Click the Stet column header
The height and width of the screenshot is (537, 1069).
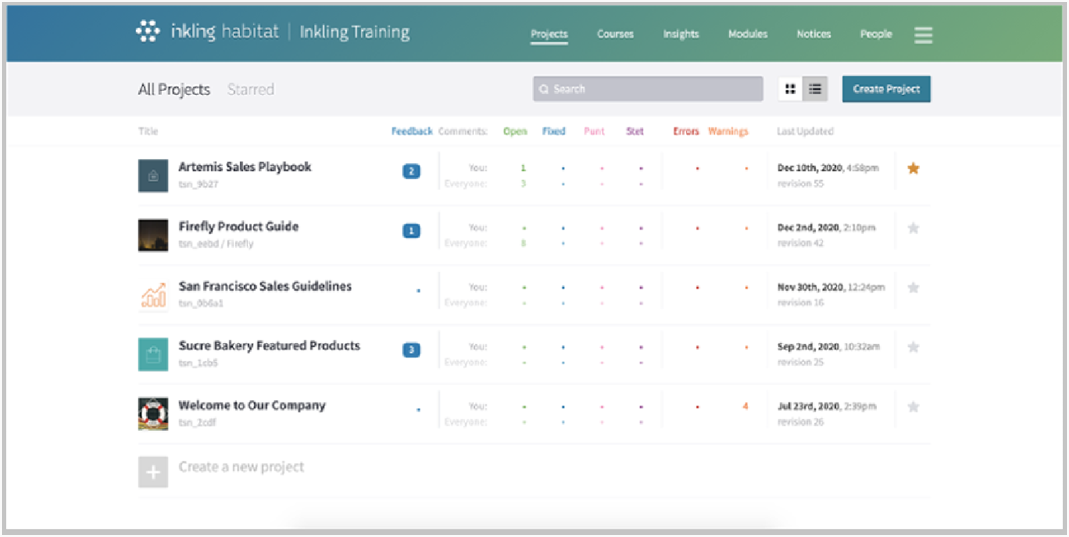click(x=635, y=132)
